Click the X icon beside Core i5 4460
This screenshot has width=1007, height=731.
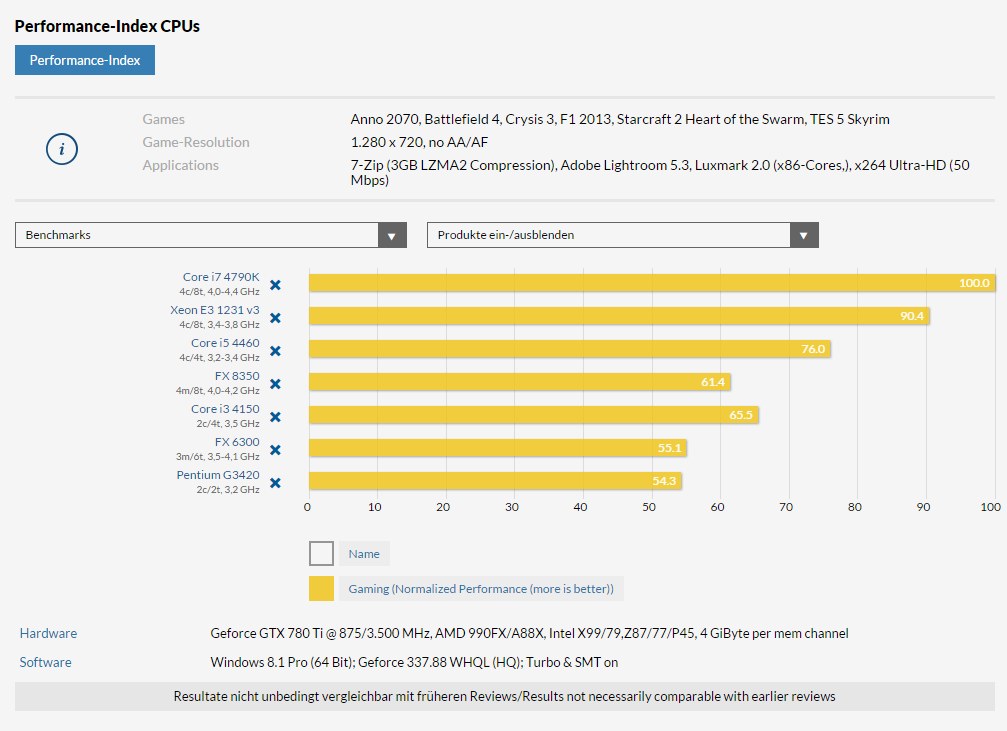pyautogui.click(x=274, y=351)
